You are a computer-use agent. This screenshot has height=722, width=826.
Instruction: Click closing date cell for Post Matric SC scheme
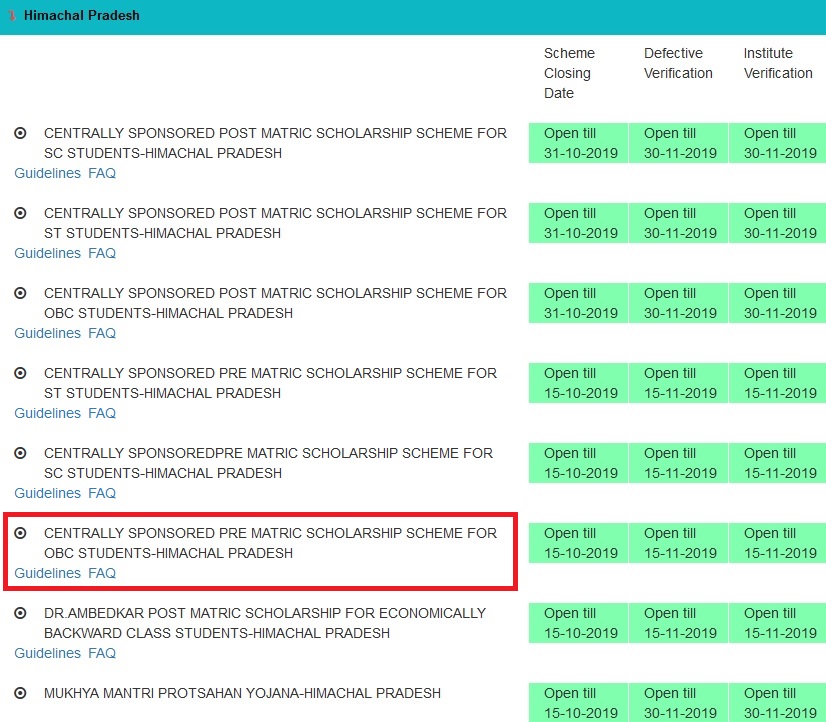pos(578,143)
